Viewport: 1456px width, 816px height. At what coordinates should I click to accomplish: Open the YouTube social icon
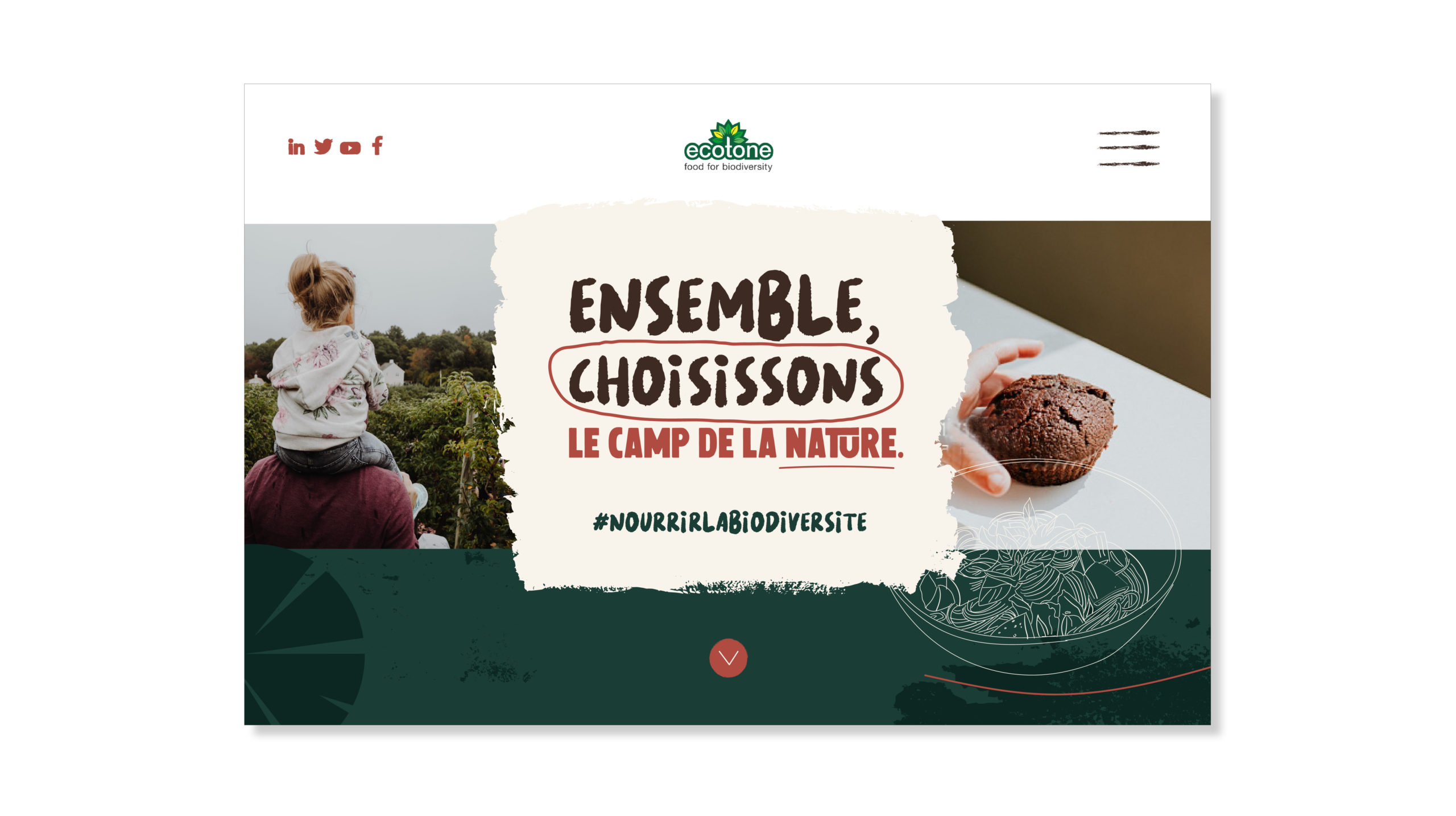[x=350, y=148]
